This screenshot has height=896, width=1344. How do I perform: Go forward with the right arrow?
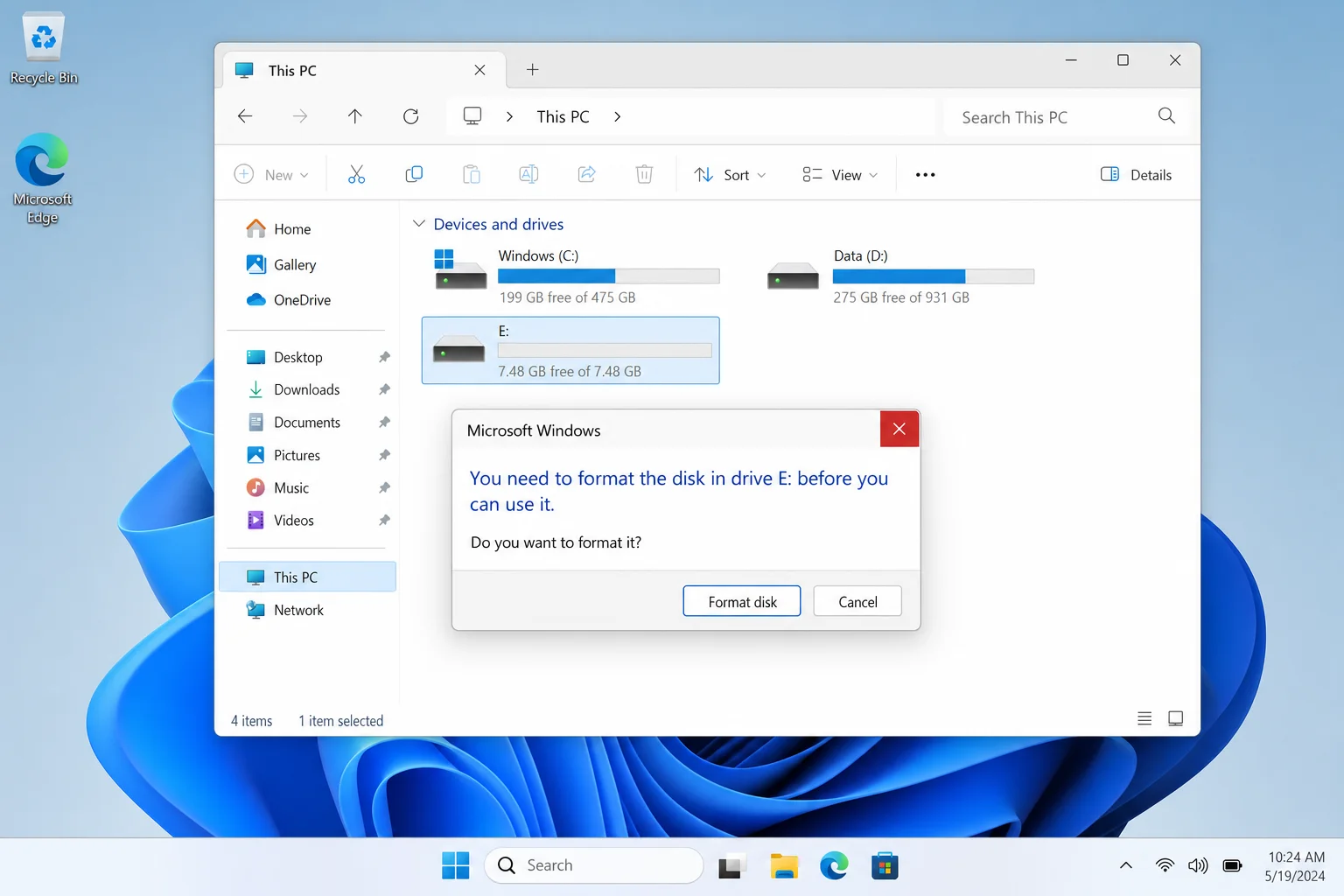(300, 116)
